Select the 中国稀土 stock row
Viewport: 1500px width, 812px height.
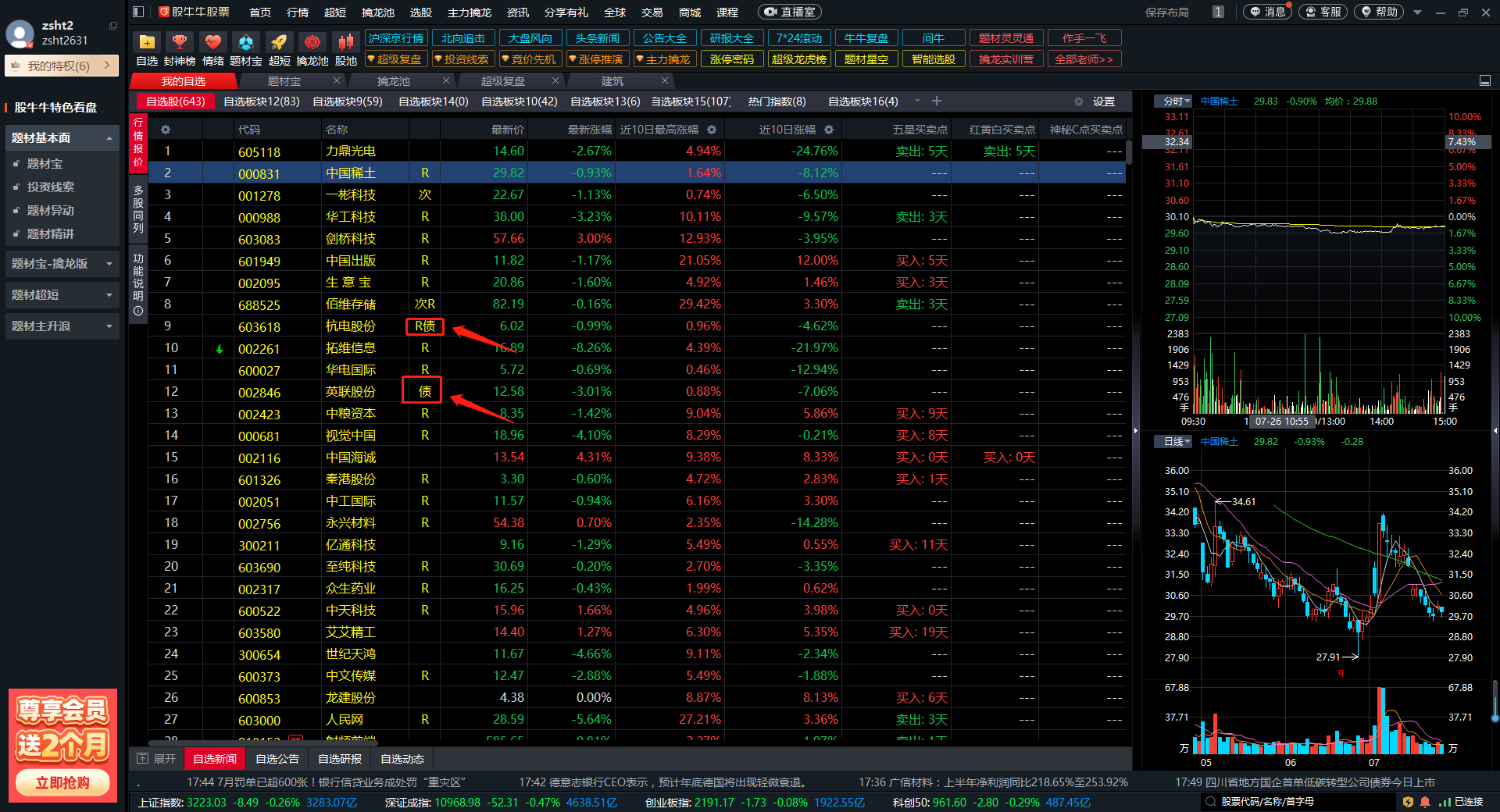pyautogui.click(x=637, y=173)
